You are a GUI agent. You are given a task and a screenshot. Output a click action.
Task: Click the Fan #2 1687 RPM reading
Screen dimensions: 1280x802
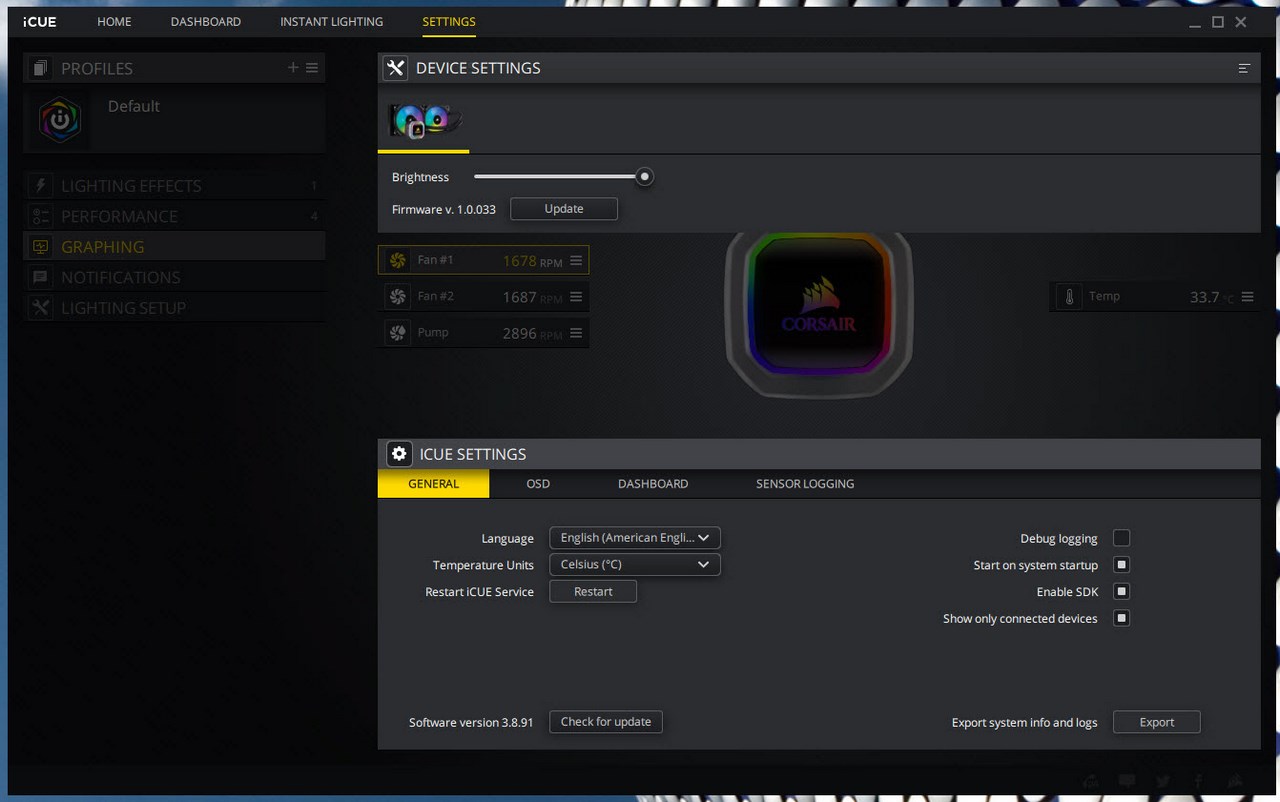[532, 297]
